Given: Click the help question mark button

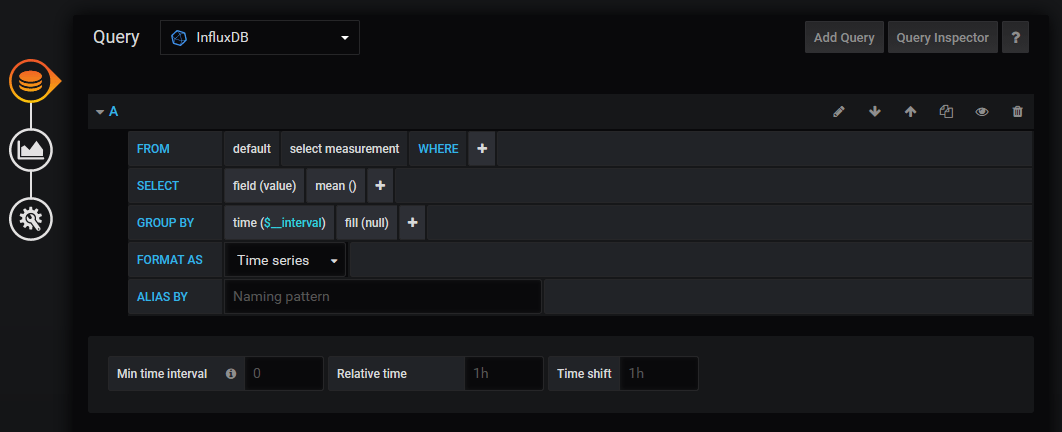Looking at the screenshot, I should tap(1016, 38).
